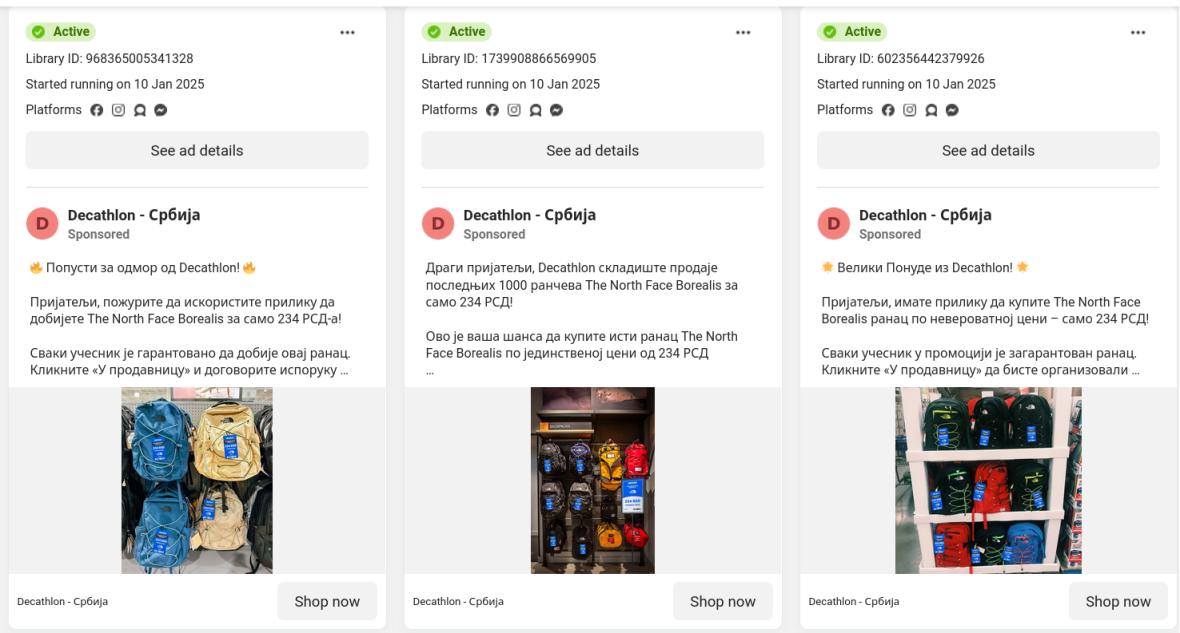Open See ad details for ad 968365005341328

(x=197, y=150)
